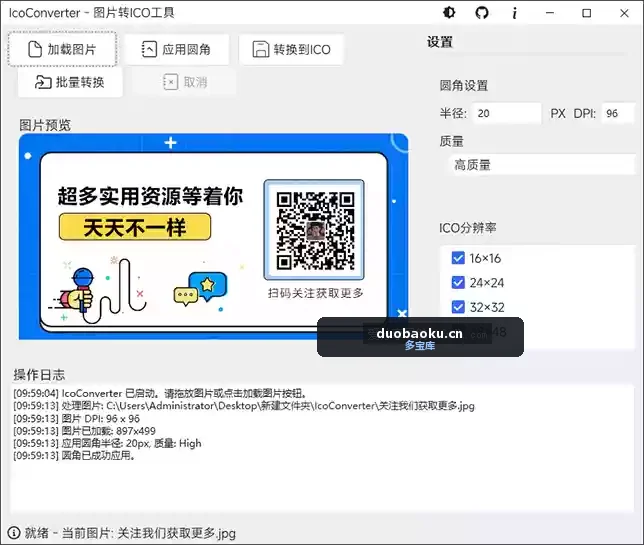Click the info icon in status bar
Image resolution: width=644 pixels, height=545 pixels.
click(x=14, y=533)
